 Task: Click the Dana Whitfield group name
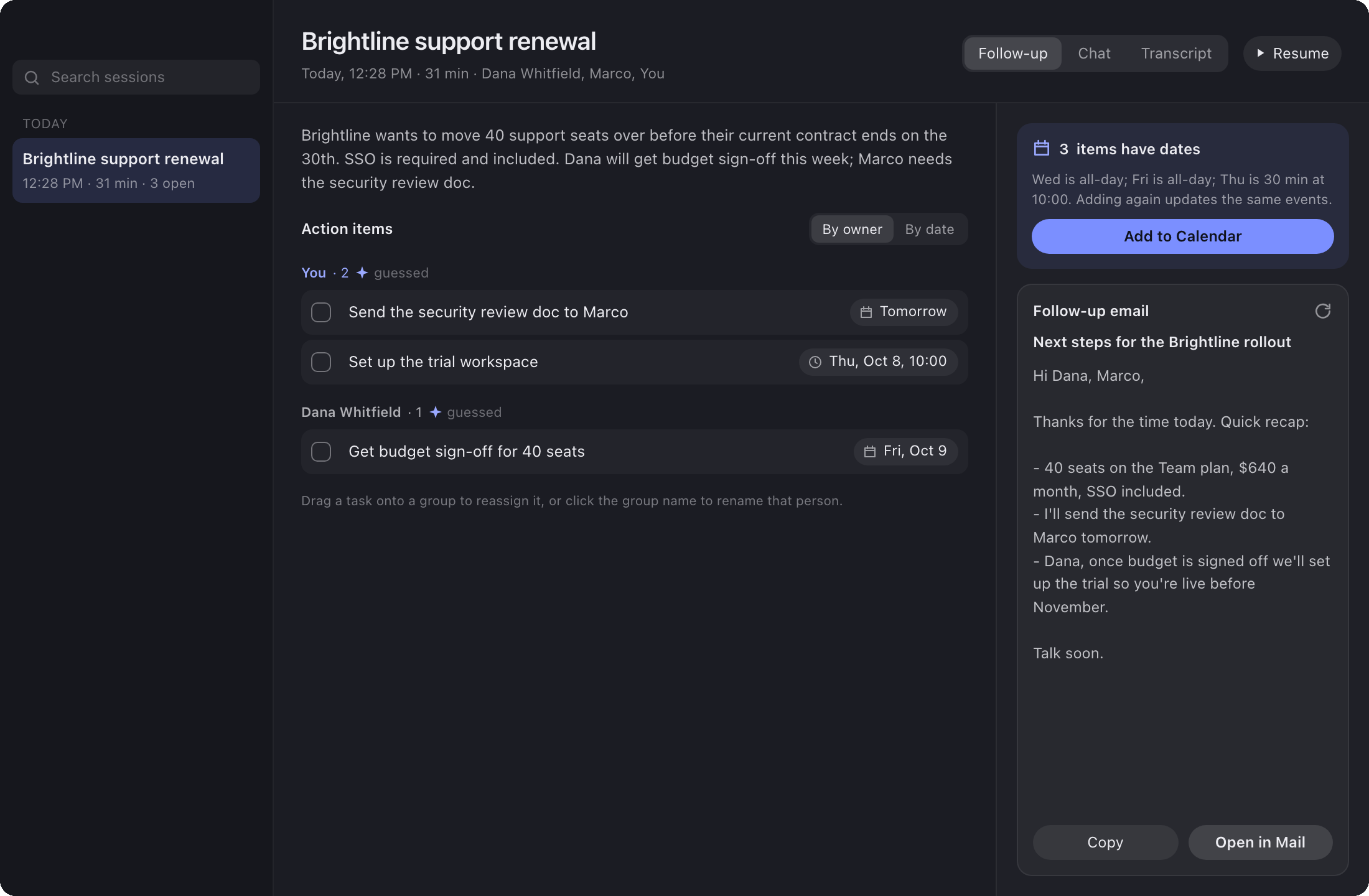tap(351, 413)
